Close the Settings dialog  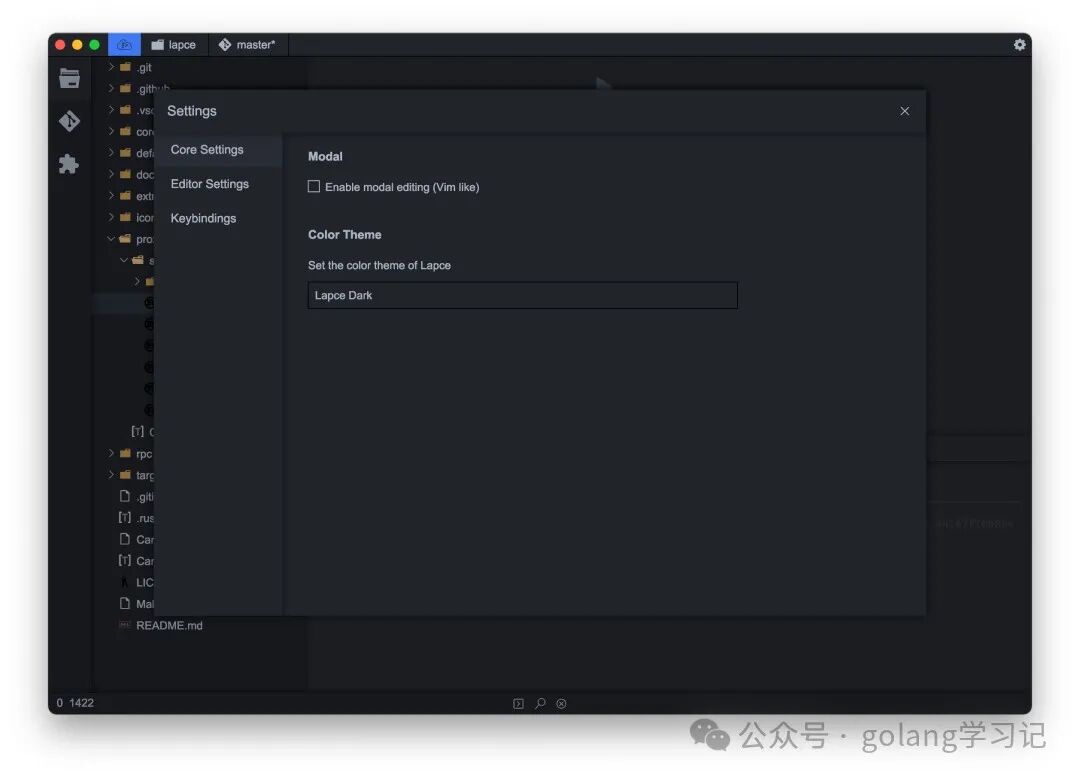click(x=904, y=111)
